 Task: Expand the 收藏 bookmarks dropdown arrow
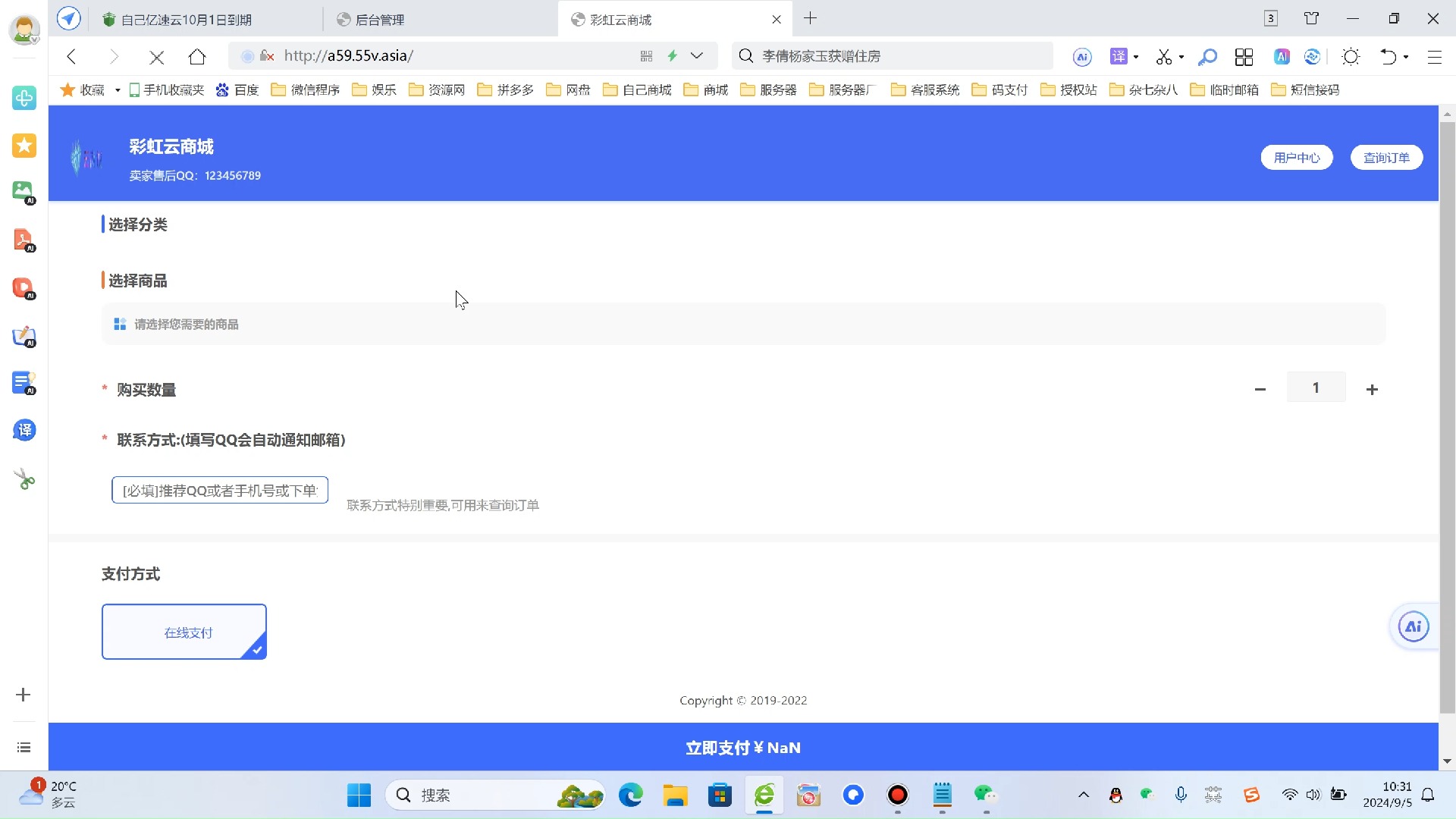click(118, 90)
